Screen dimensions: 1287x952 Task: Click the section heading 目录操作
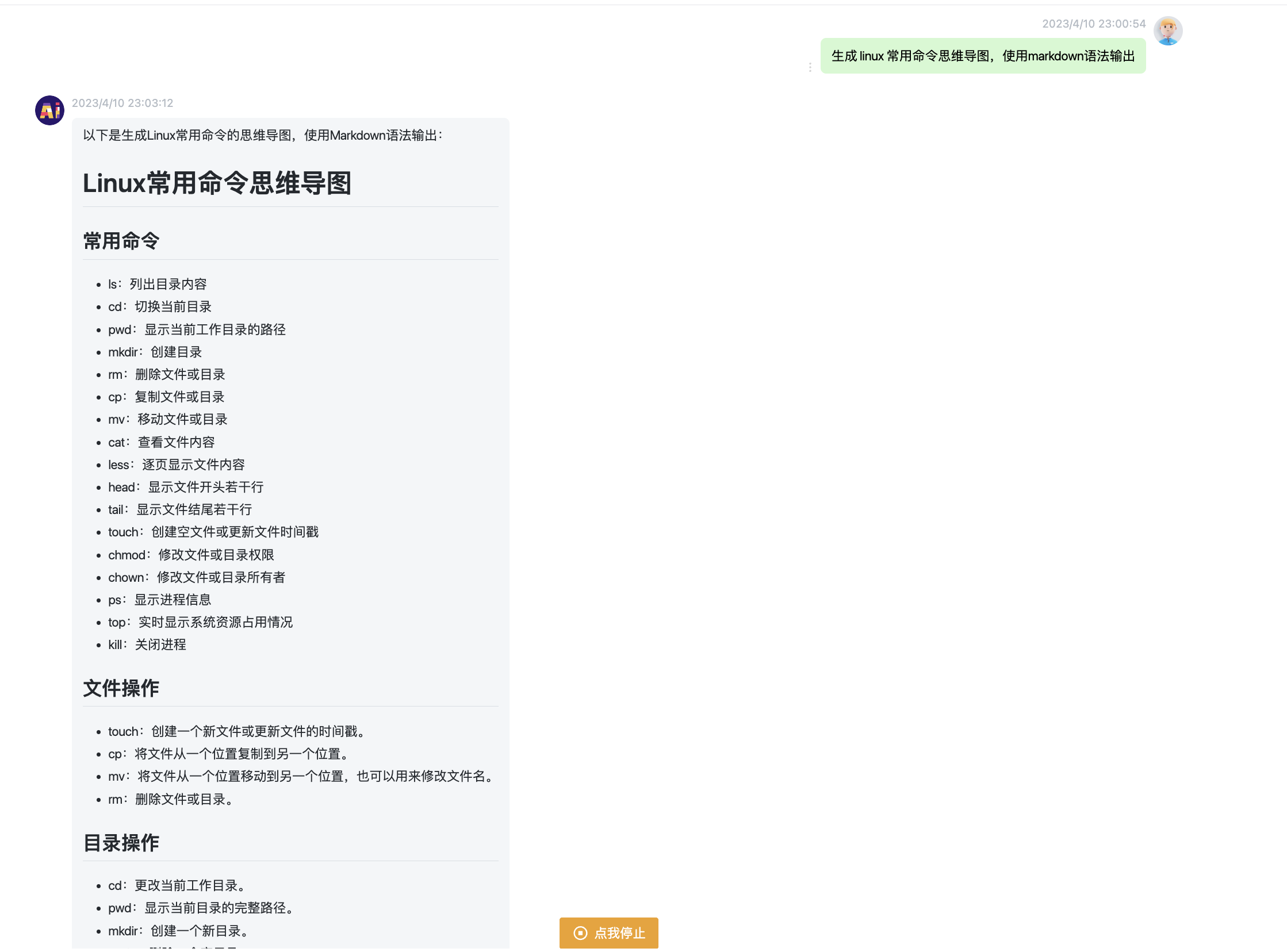(121, 842)
